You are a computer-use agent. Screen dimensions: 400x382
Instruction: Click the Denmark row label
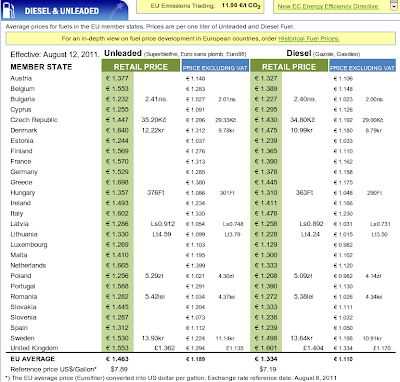click(x=24, y=130)
